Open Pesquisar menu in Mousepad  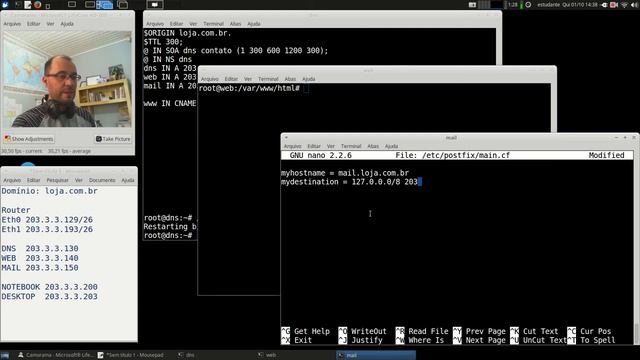(57, 180)
